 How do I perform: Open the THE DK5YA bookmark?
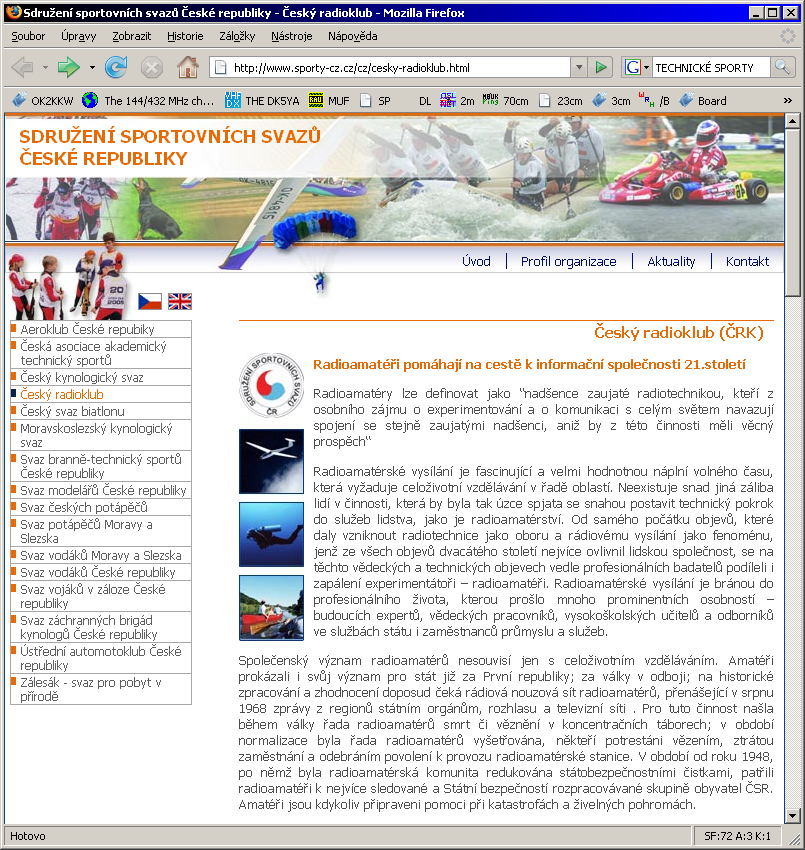(x=262, y=100)
